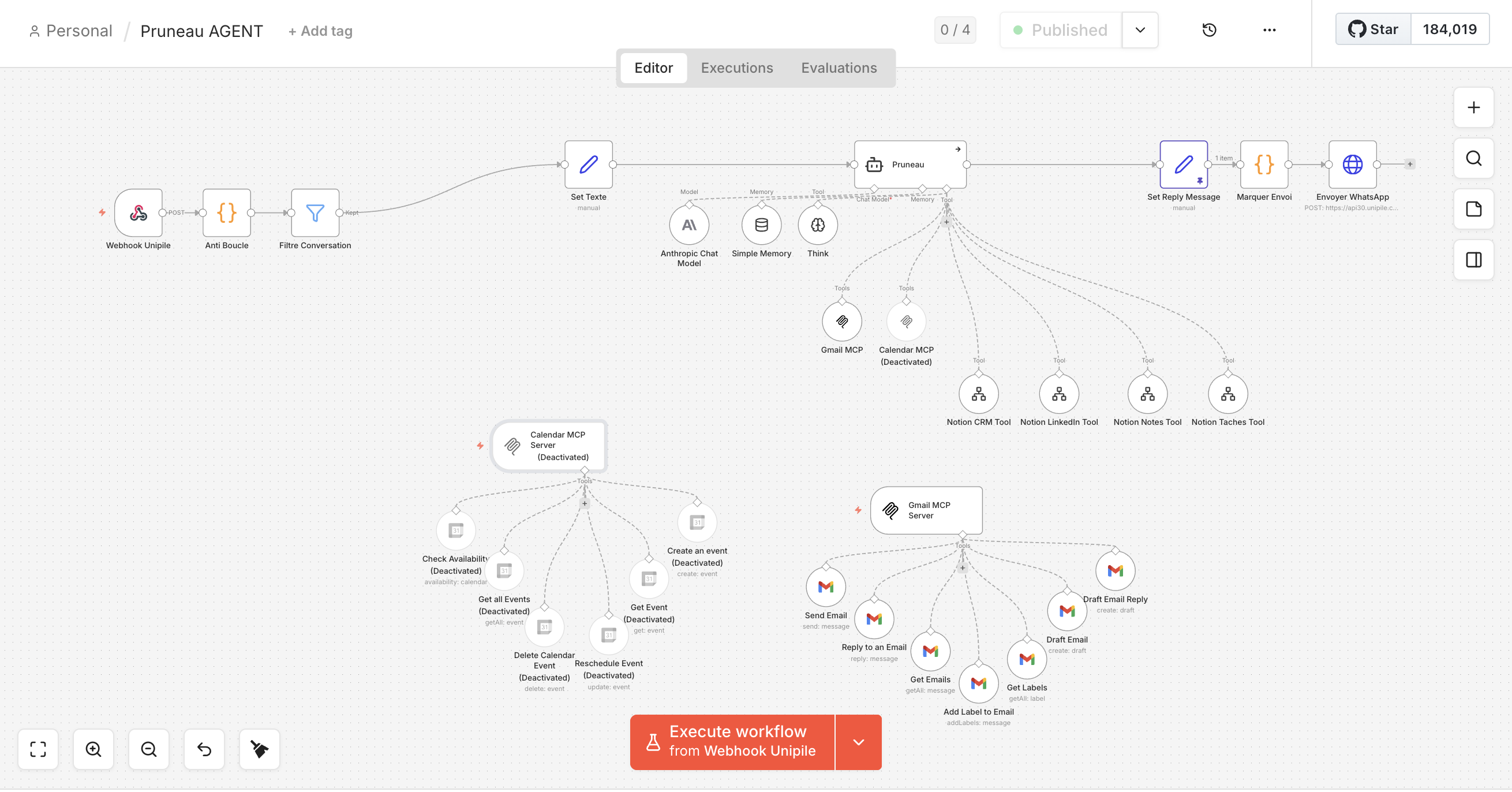Open the Send Email Gmail tool node
1512x792 pixels.
click(825, 586)
